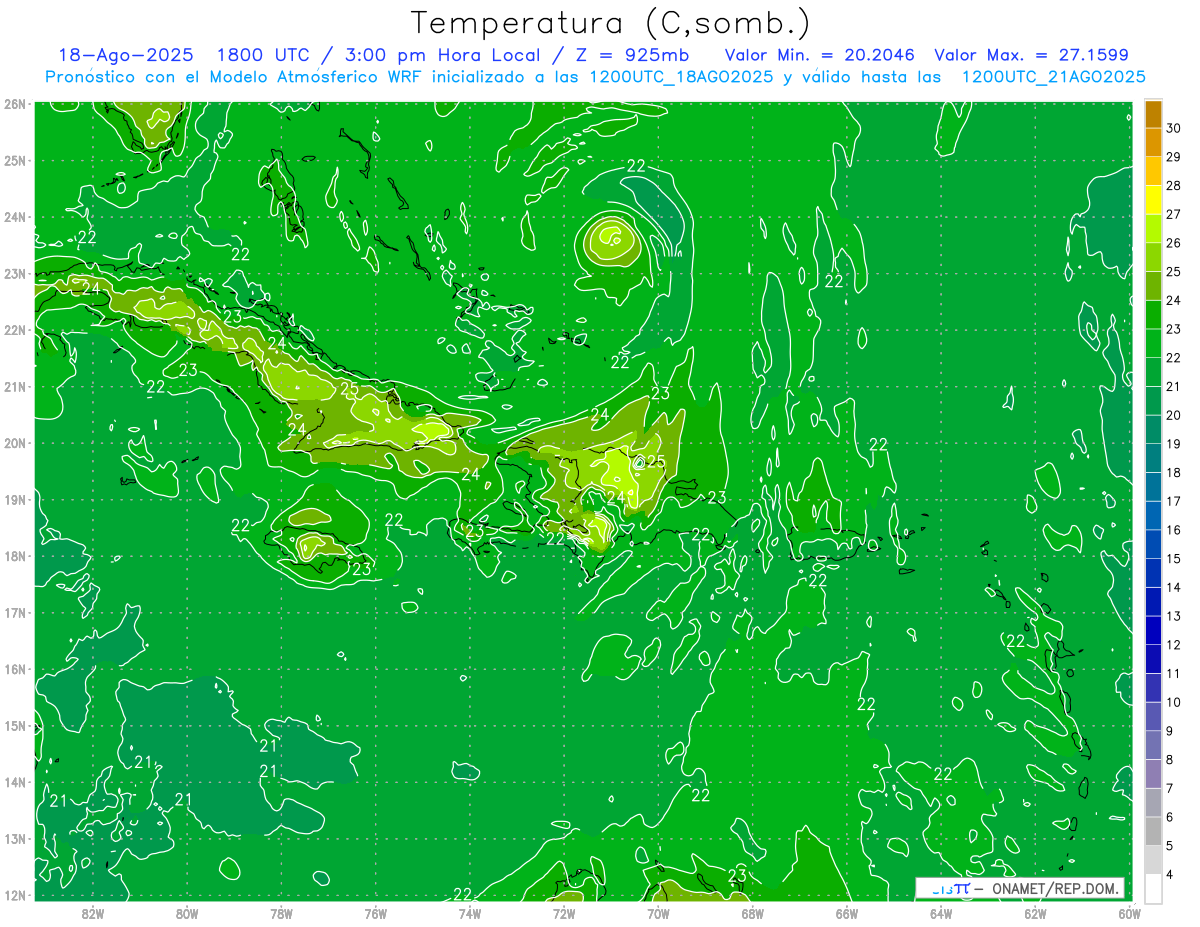The height and width of the screenshot is (927, 1200).
Task: Click the '19N' latitude axis label
Action: coord(15,499)
